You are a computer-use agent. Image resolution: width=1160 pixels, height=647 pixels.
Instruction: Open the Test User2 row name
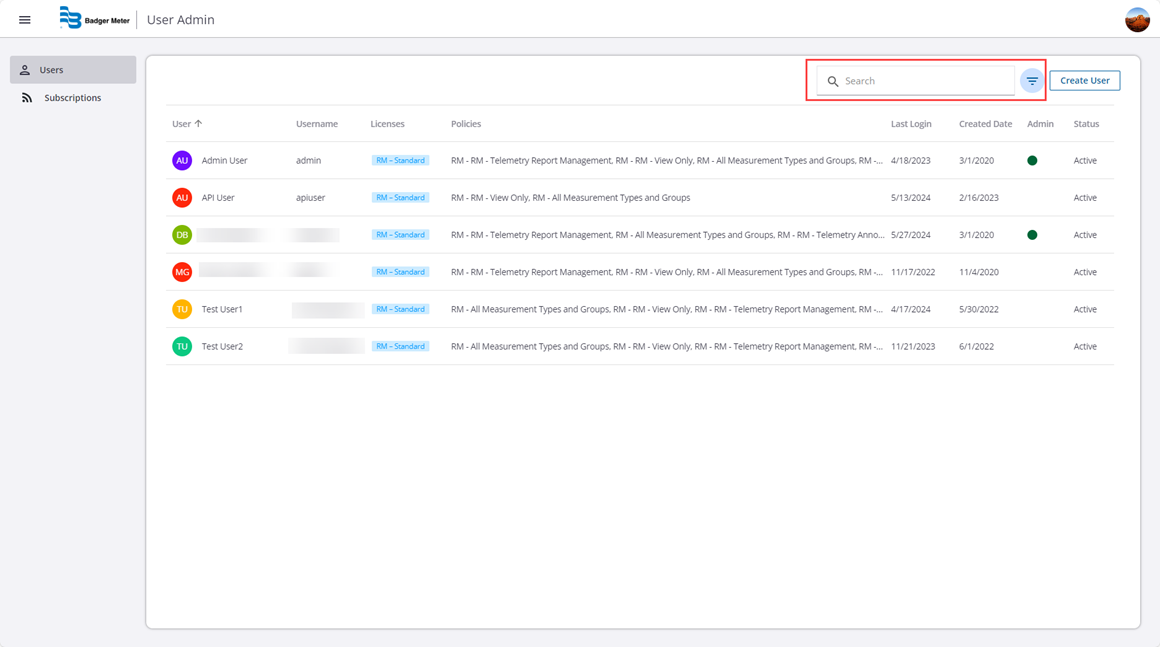pyautogui.click(x=222, y=346)
